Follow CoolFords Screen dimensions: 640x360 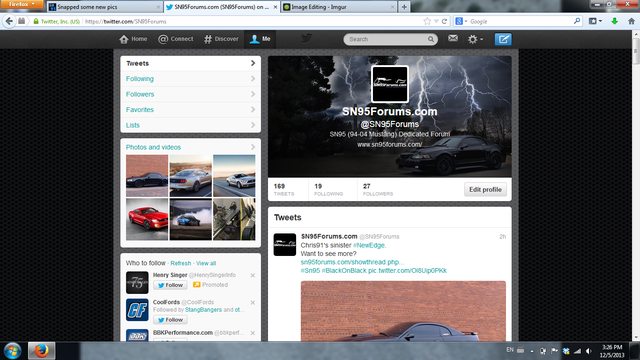pyautogui.click(x=170, y=320)
